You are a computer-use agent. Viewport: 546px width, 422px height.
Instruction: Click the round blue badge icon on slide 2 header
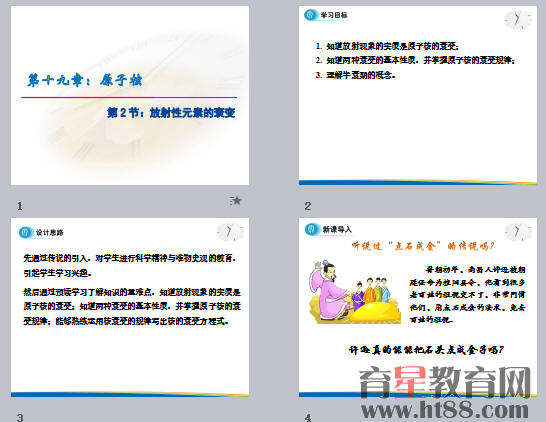[x=311, y=15]
